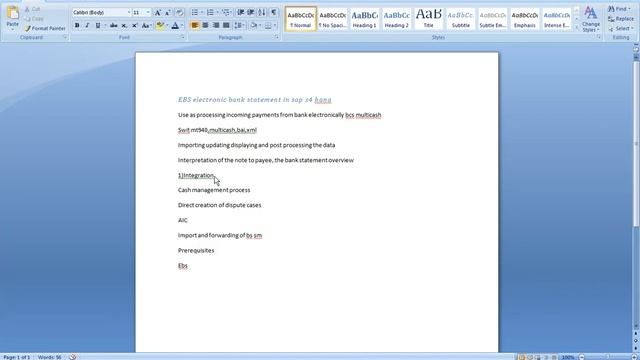This screenshot has width=640, height=360.
Task: Click the zoom slider handle
Action: tap(608, 357)
